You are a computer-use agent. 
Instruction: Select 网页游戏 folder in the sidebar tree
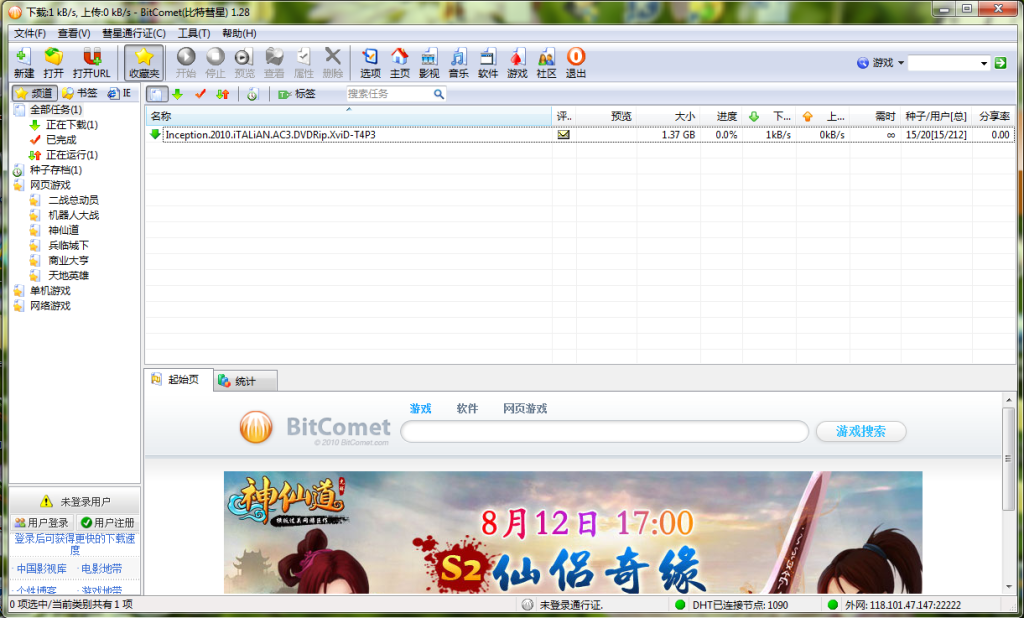coord(50,185)
